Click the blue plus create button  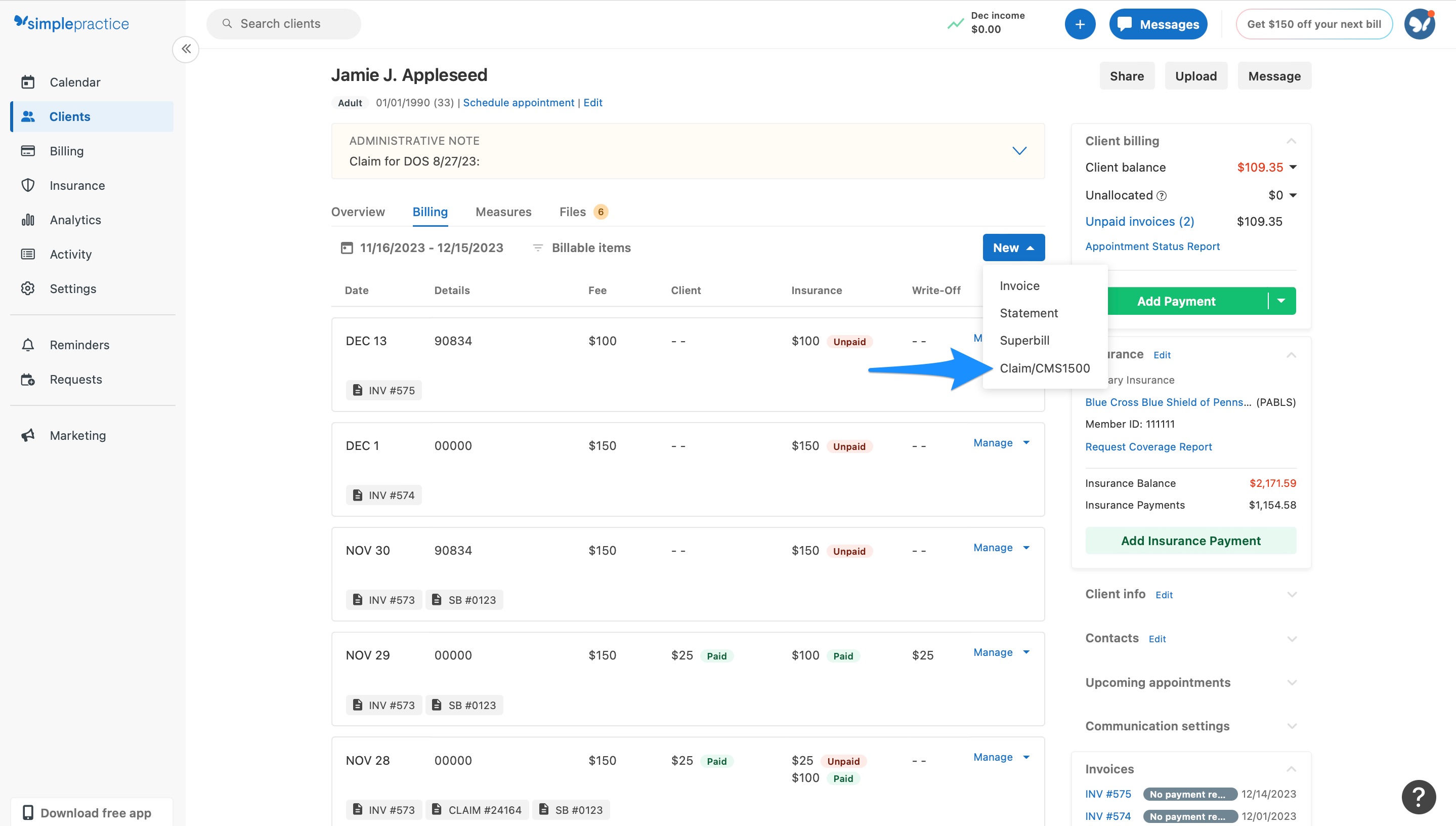coord(1080,24)
